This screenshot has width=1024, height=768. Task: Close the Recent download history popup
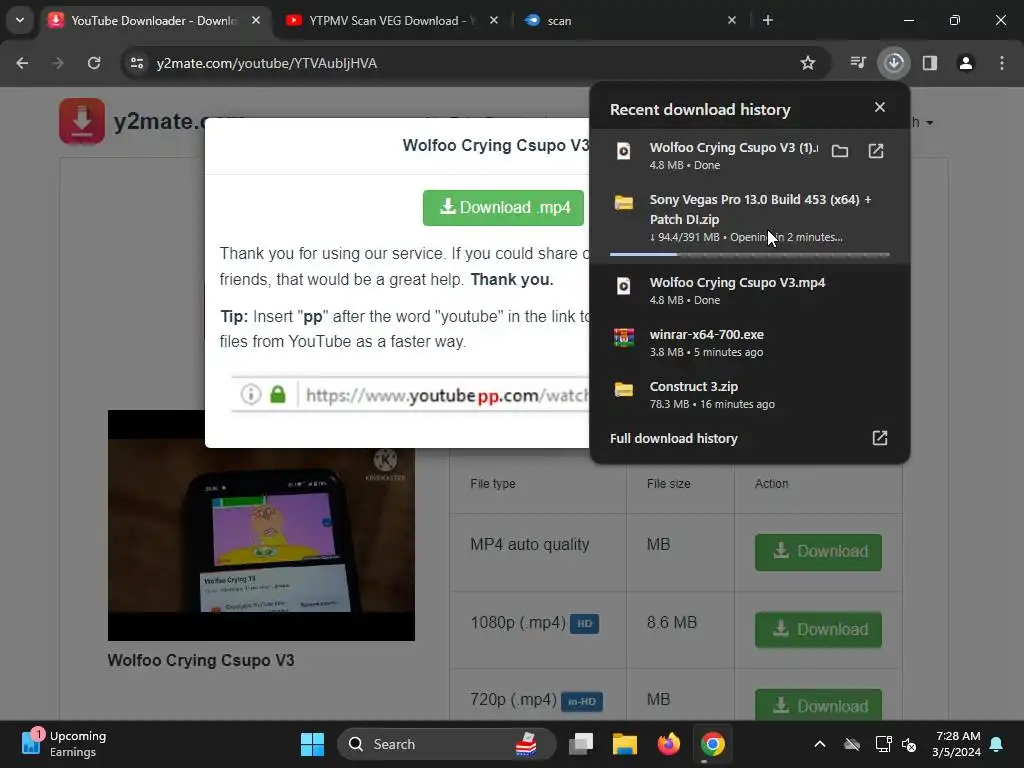coord(880,107)
